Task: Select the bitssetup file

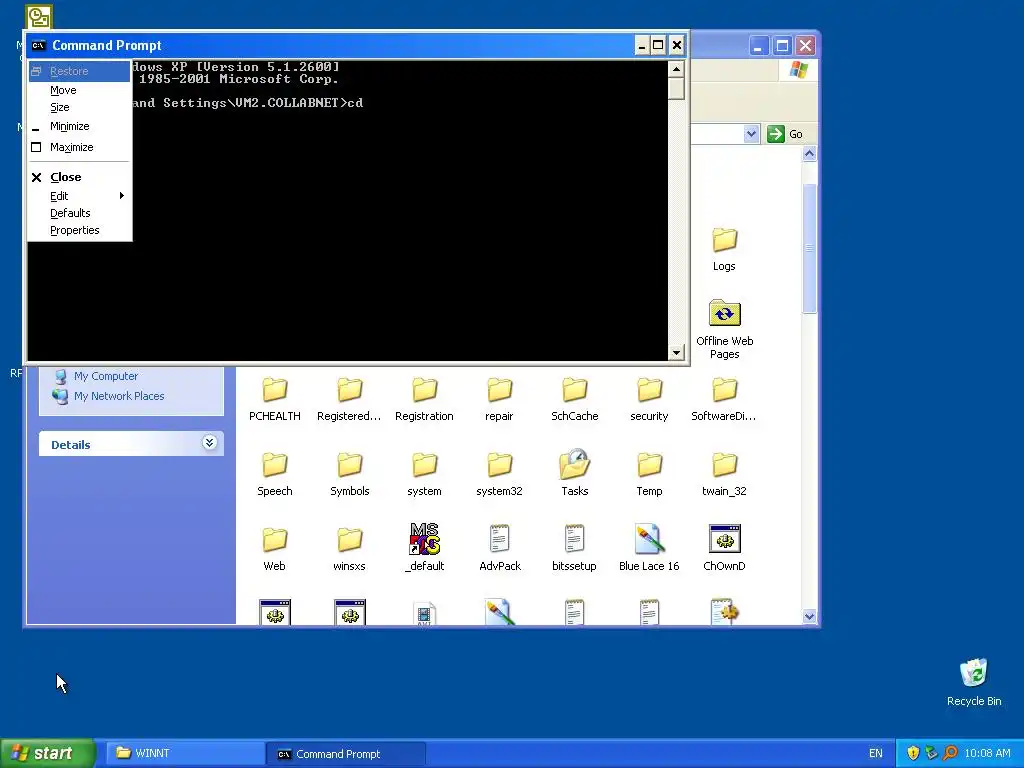Action: (574, 549)
